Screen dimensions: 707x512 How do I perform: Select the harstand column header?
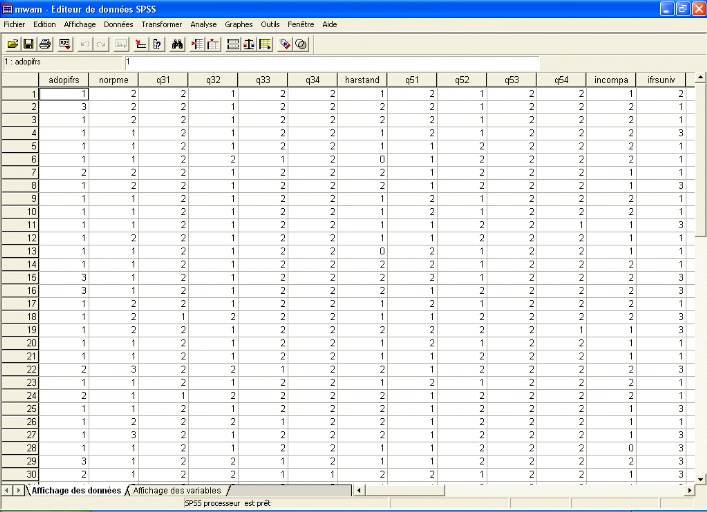[x=361, y=79]
